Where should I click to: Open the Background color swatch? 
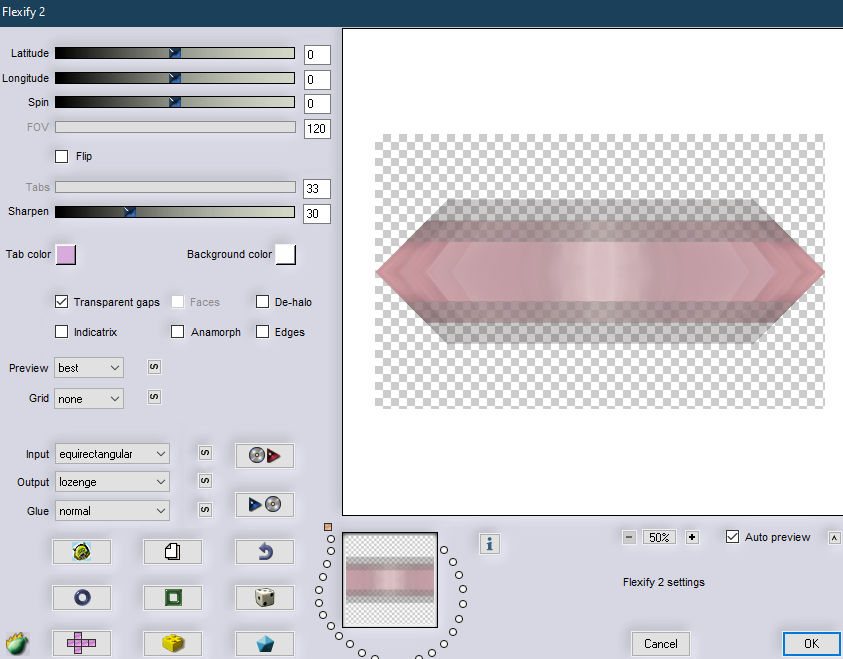tap(285, 255)
